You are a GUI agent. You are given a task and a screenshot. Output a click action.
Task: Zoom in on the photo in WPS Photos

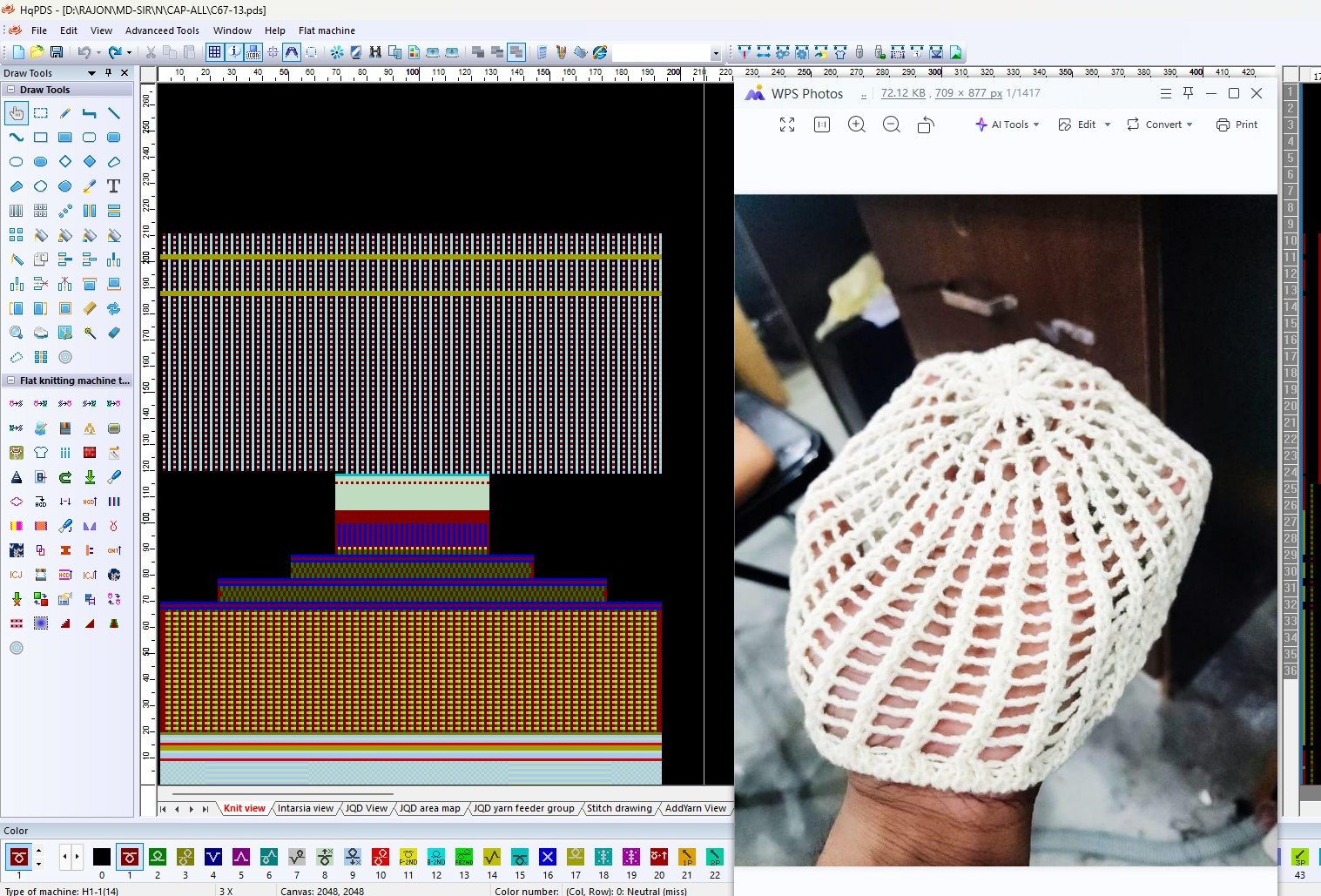[x=857, y=125]
